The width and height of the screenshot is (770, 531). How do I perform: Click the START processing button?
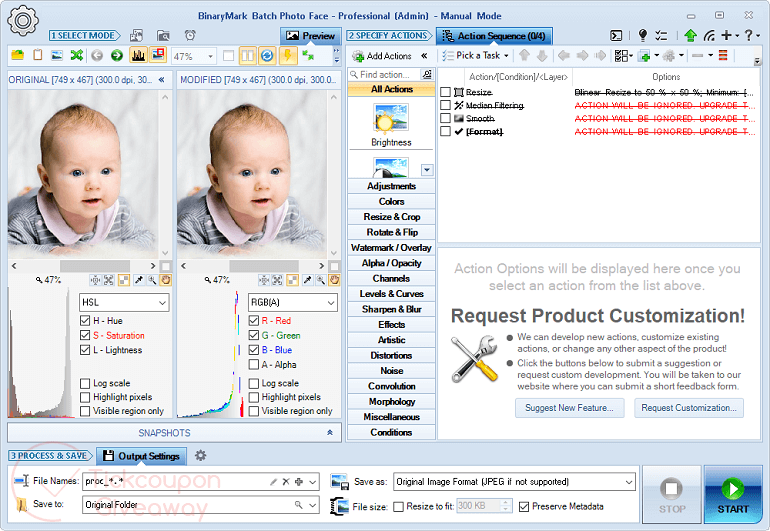(x=733, y=495)
